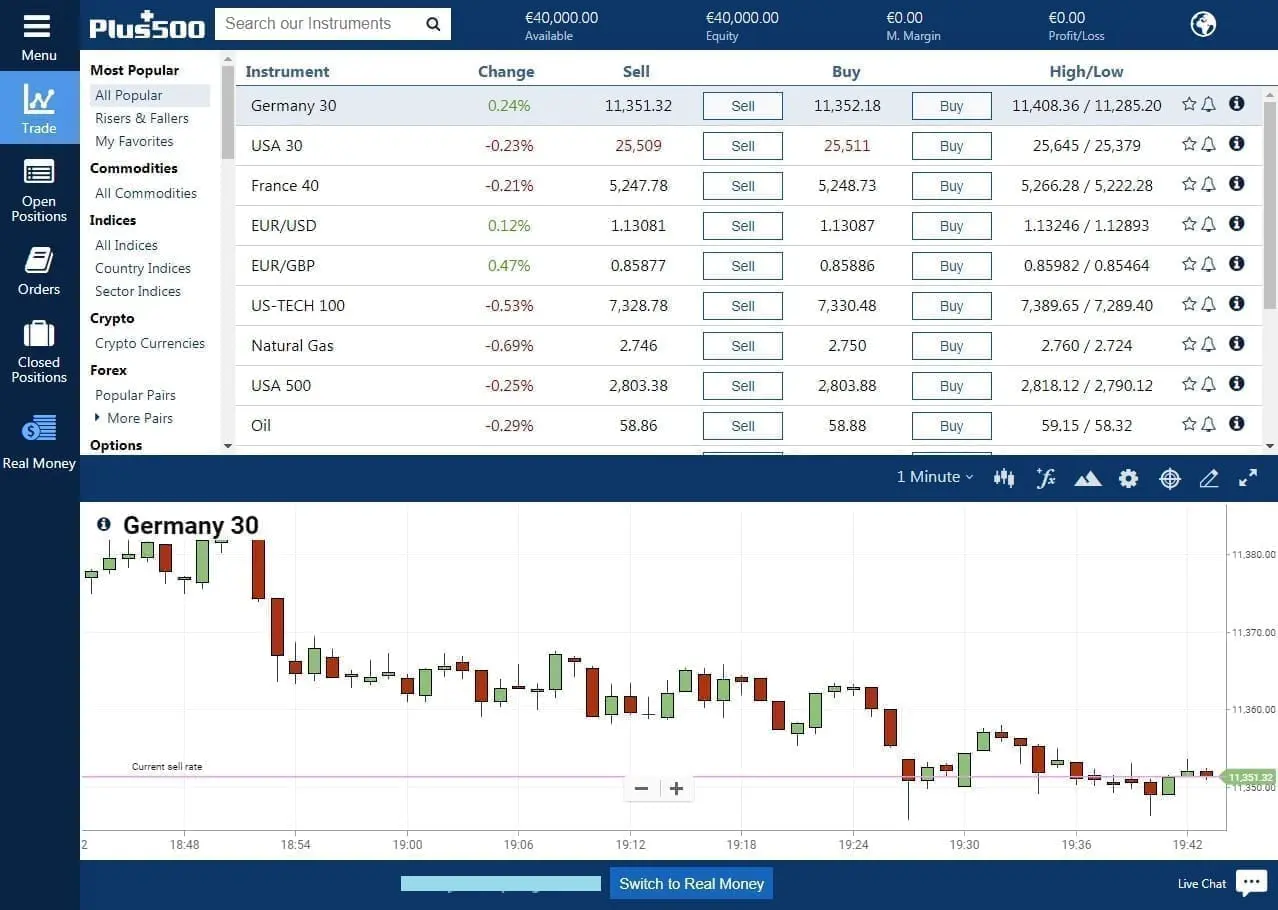Select the candlestick chart type icon
The height and width of the screenshot is (910, 1278).
(x=1004, y=478)
